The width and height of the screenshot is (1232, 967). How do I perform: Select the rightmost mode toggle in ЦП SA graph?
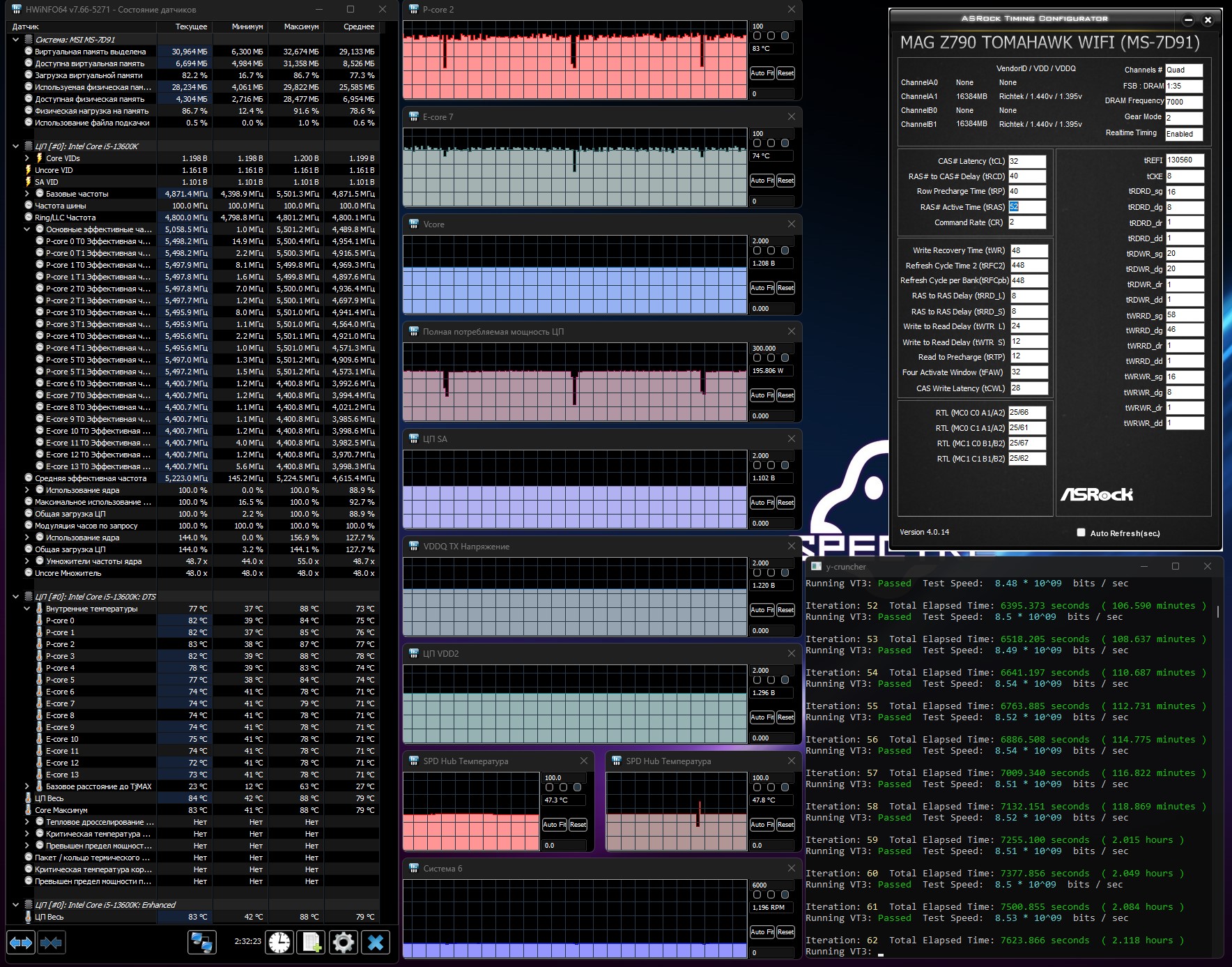point(785,465)
